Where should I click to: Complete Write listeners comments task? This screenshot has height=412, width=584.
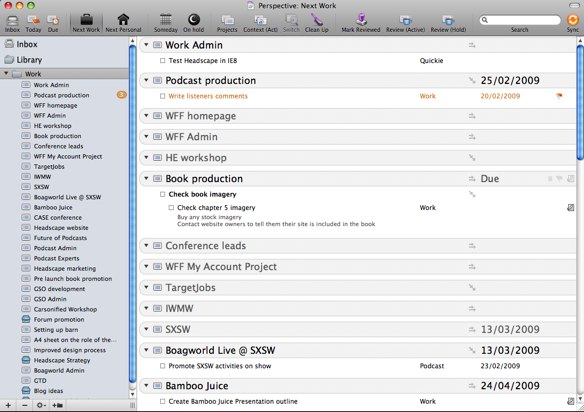162,96
